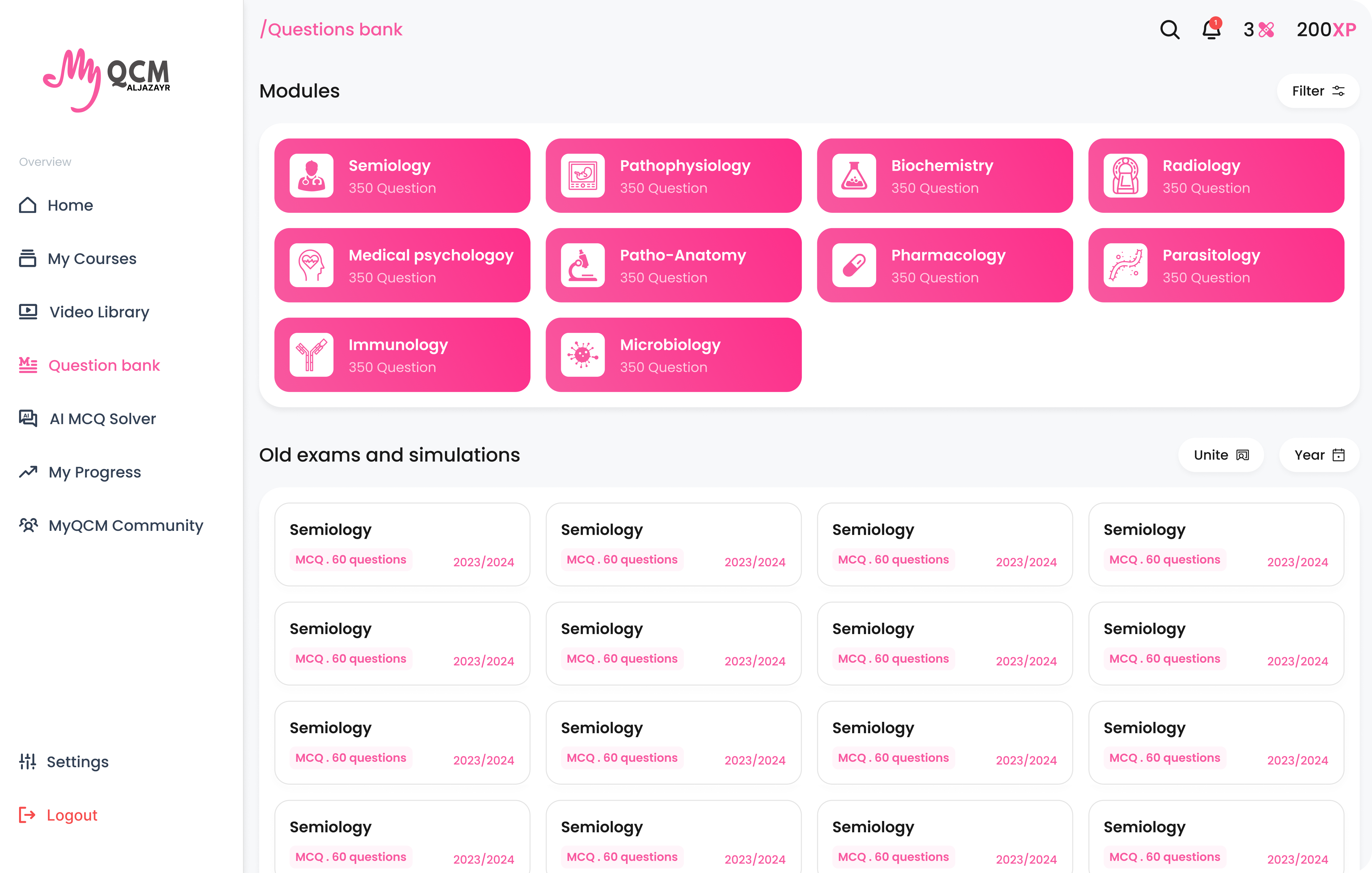Image resolution: width=1372 pixels, height=873 pixels.
Task: Open the Unite selector for old exams
Action: click(1221, 455)
